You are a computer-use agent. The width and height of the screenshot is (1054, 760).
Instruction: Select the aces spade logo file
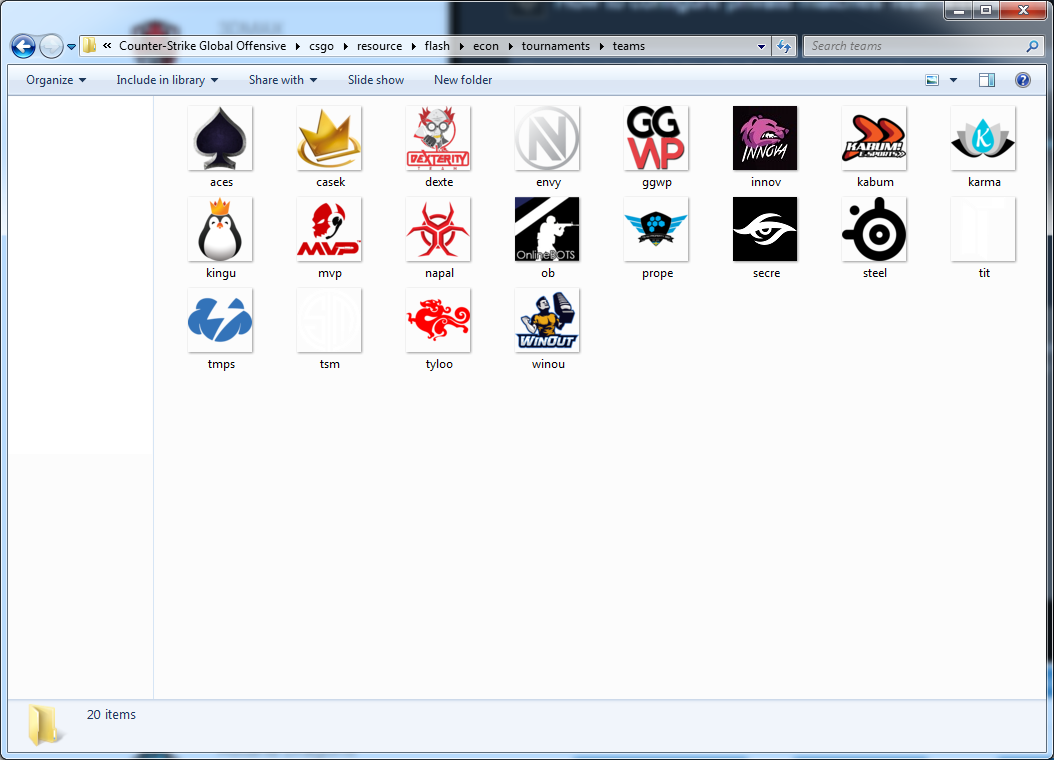pyautogui.click(x=220, y=138)
